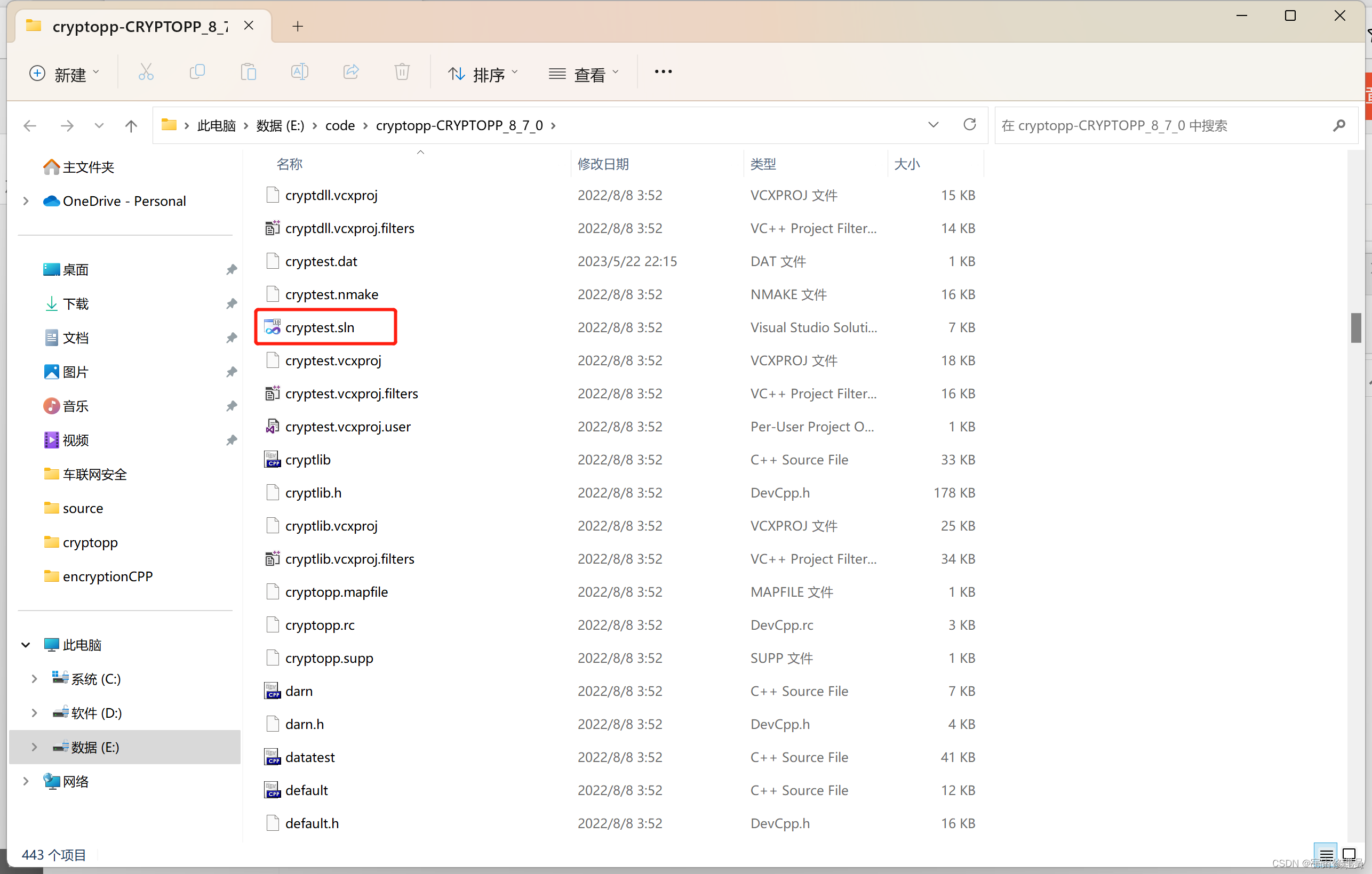Click the Paste clipboard icon
Viewport: 1372px width, 874px height.
click(x=249, y=73)
